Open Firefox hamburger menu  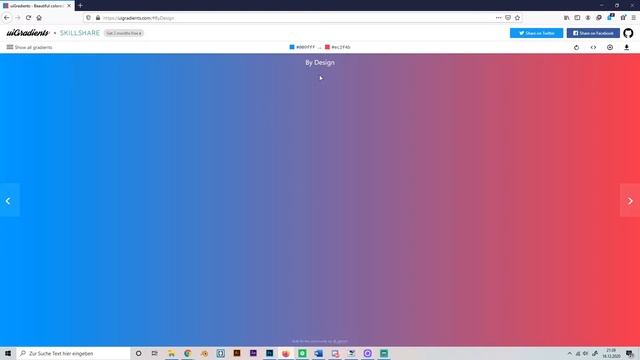tap(633, 18)
